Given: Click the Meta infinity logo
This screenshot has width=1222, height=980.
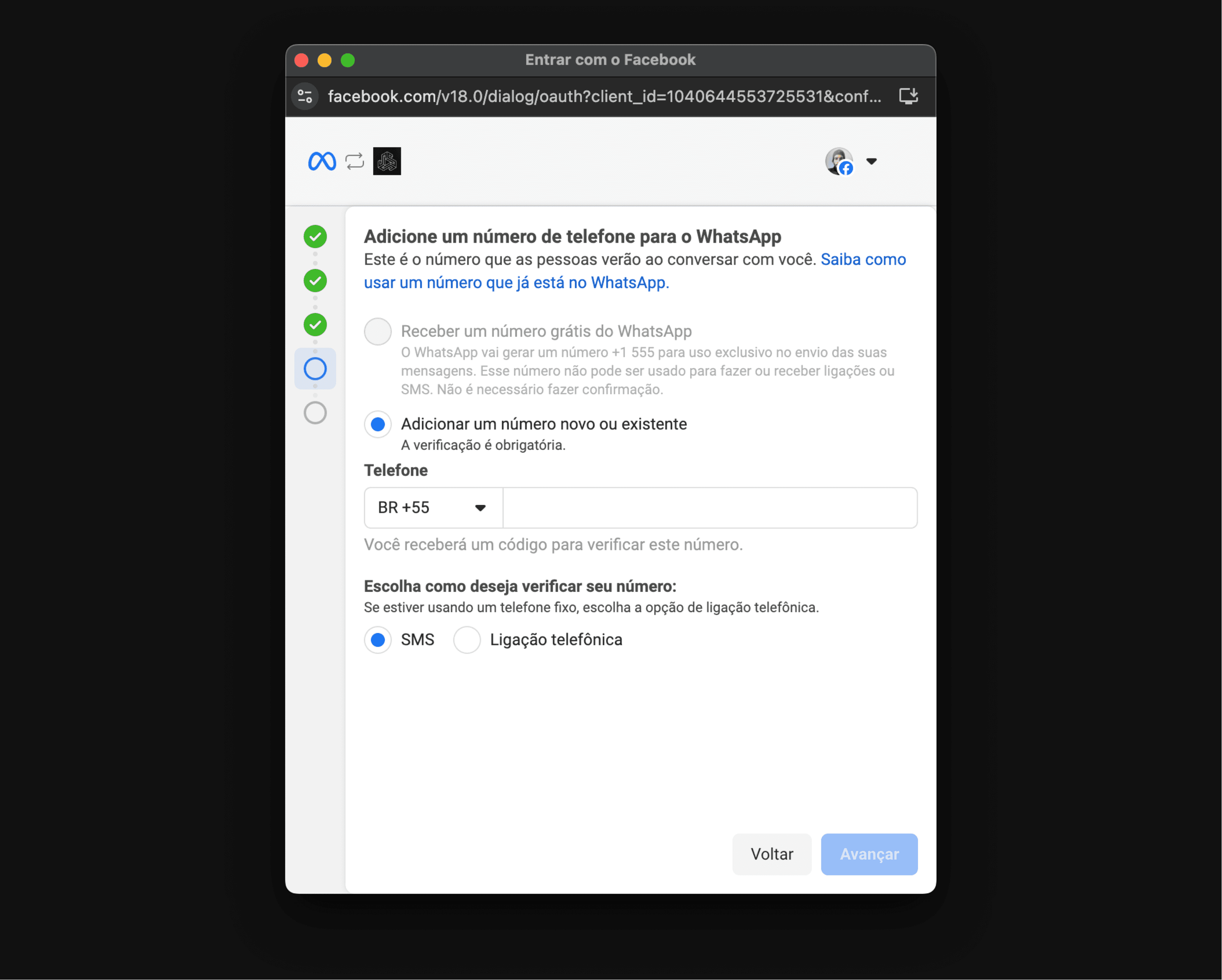Looking at the screenshot, I should click(x=321, y=161).
